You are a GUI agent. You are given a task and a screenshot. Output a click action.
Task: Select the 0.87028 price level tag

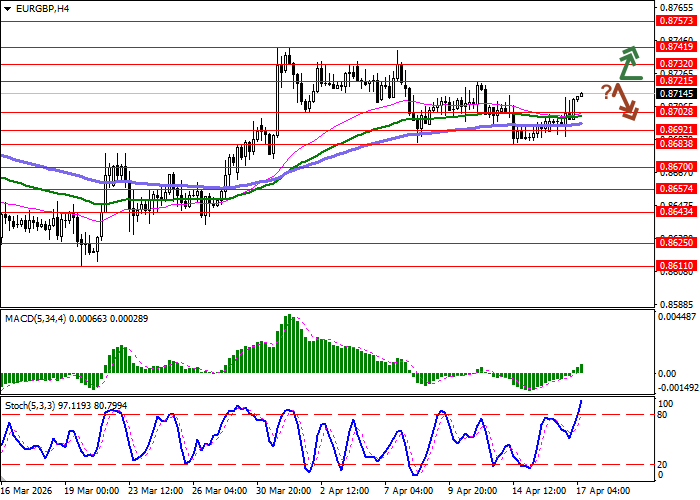(x=676, y=112)
